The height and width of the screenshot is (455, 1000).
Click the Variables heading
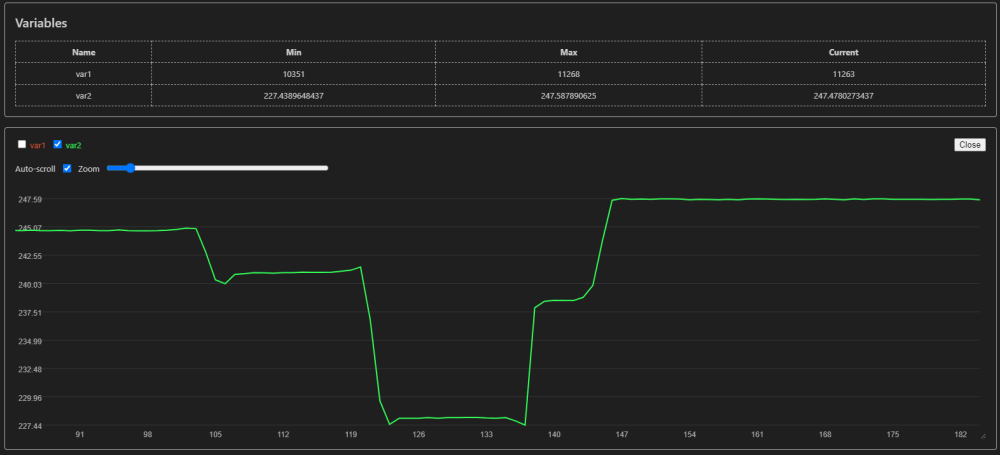tap(41, 23)
